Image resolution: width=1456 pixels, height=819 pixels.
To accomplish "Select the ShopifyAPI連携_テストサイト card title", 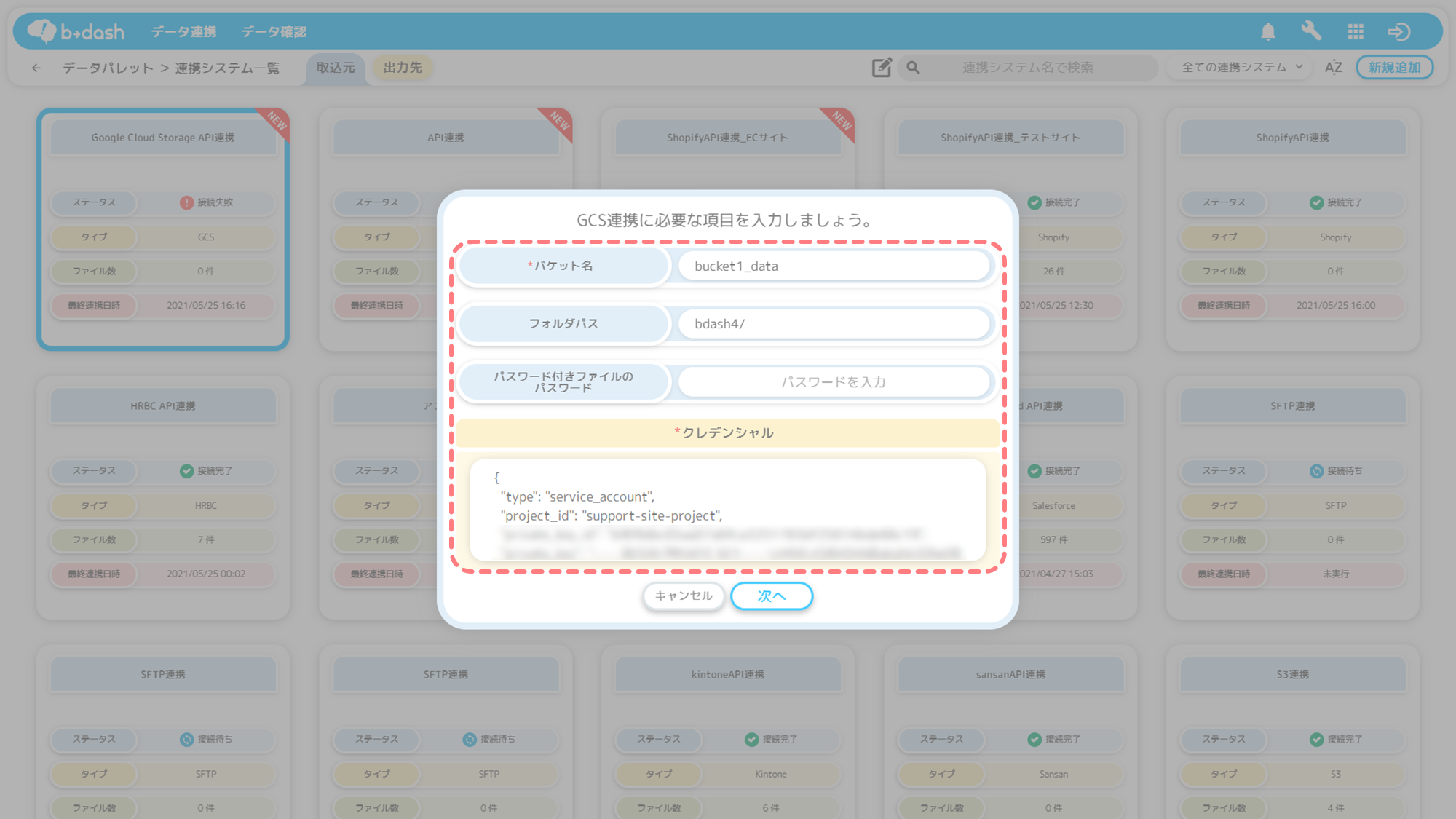I will pos(1010,138).
